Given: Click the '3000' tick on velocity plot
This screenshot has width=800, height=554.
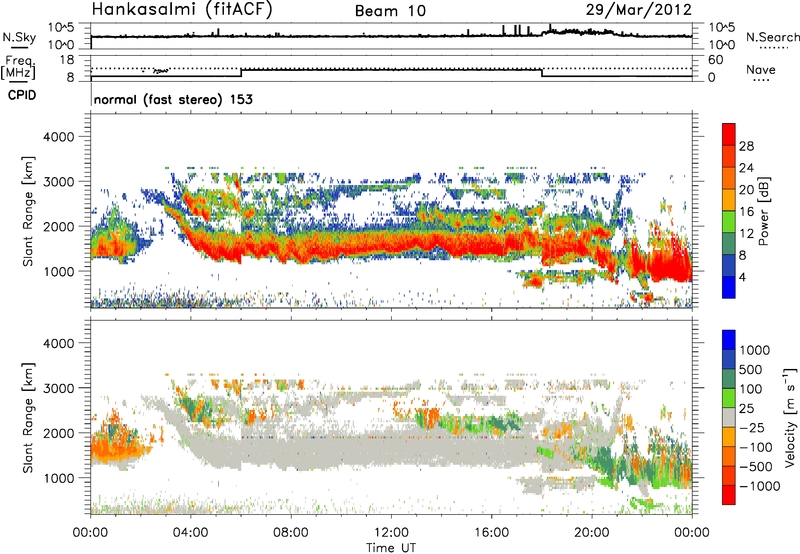Looking at the screenshot, I should (x=59, y=388).
